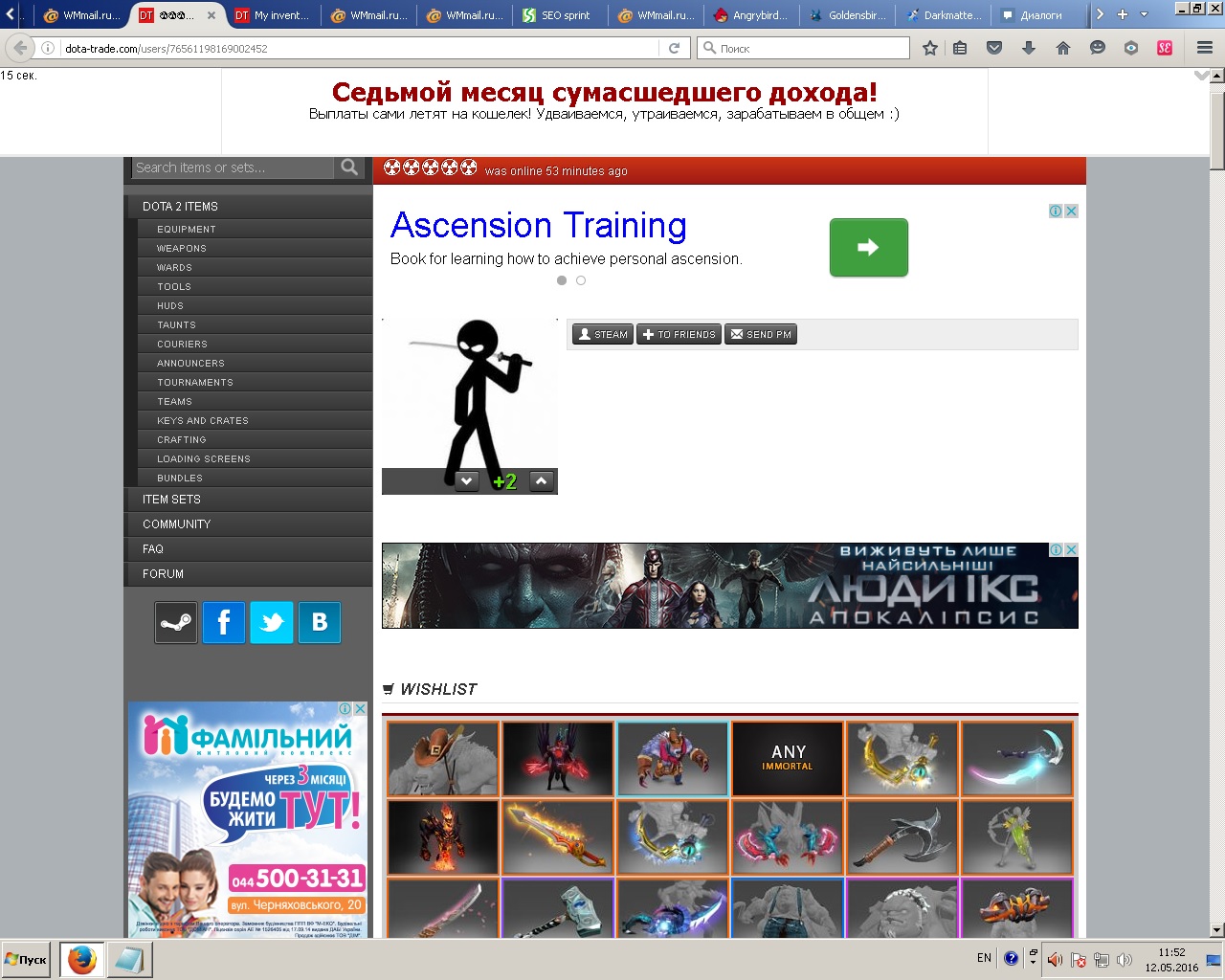Screen dimensions: 1225x980
Task: Open the FAQ link
Action: pyautogui.click(x=249, y=549)
